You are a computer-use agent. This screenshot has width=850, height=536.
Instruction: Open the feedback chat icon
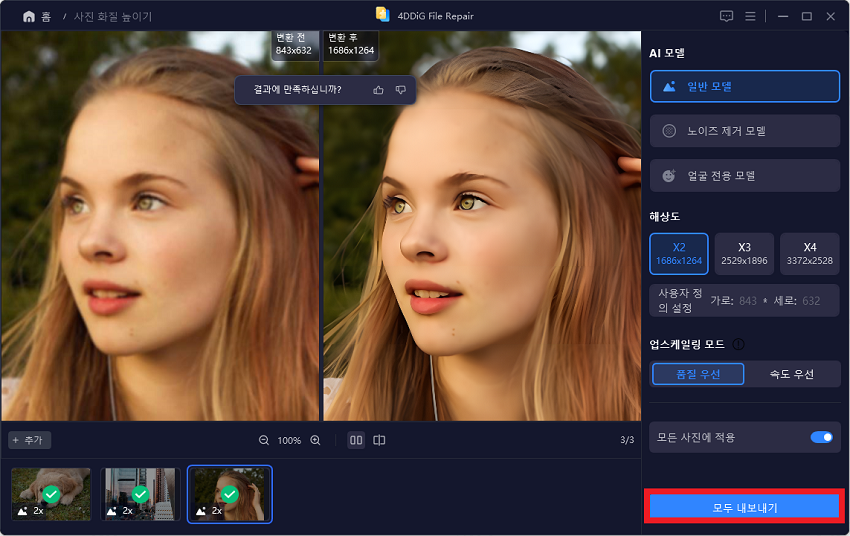(726, 16)
